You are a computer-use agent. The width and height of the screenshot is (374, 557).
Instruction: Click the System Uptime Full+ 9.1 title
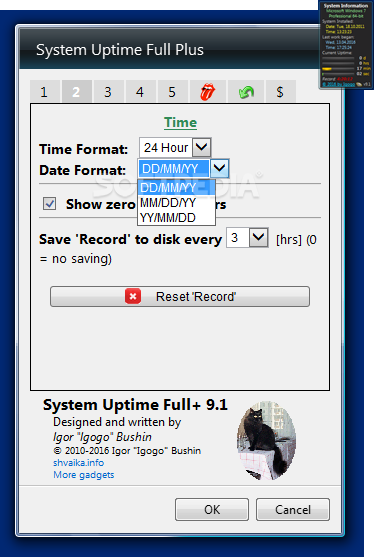[135, 405]
